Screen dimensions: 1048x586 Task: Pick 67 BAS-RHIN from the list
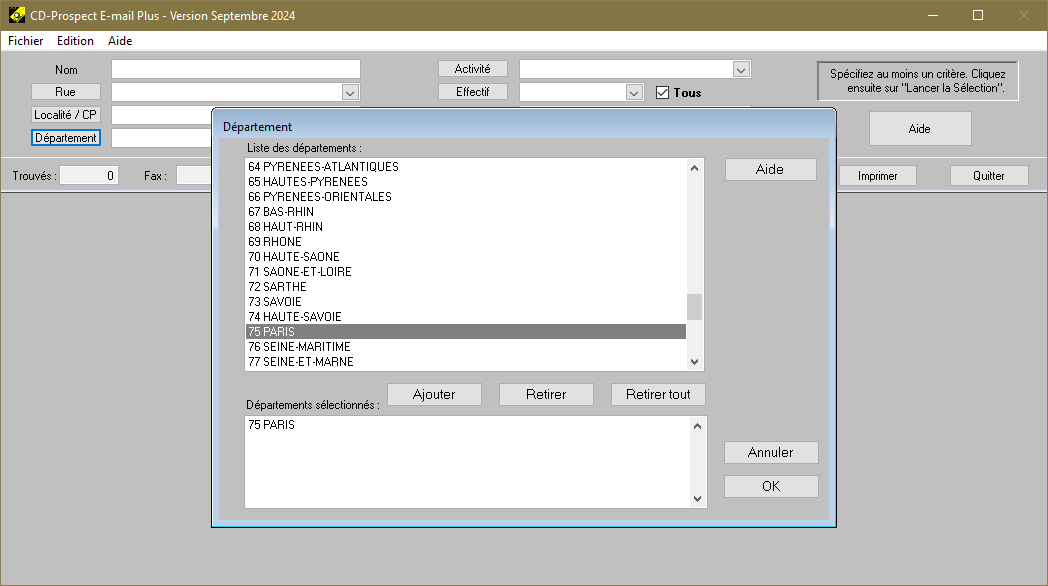[x=281, y=212]
